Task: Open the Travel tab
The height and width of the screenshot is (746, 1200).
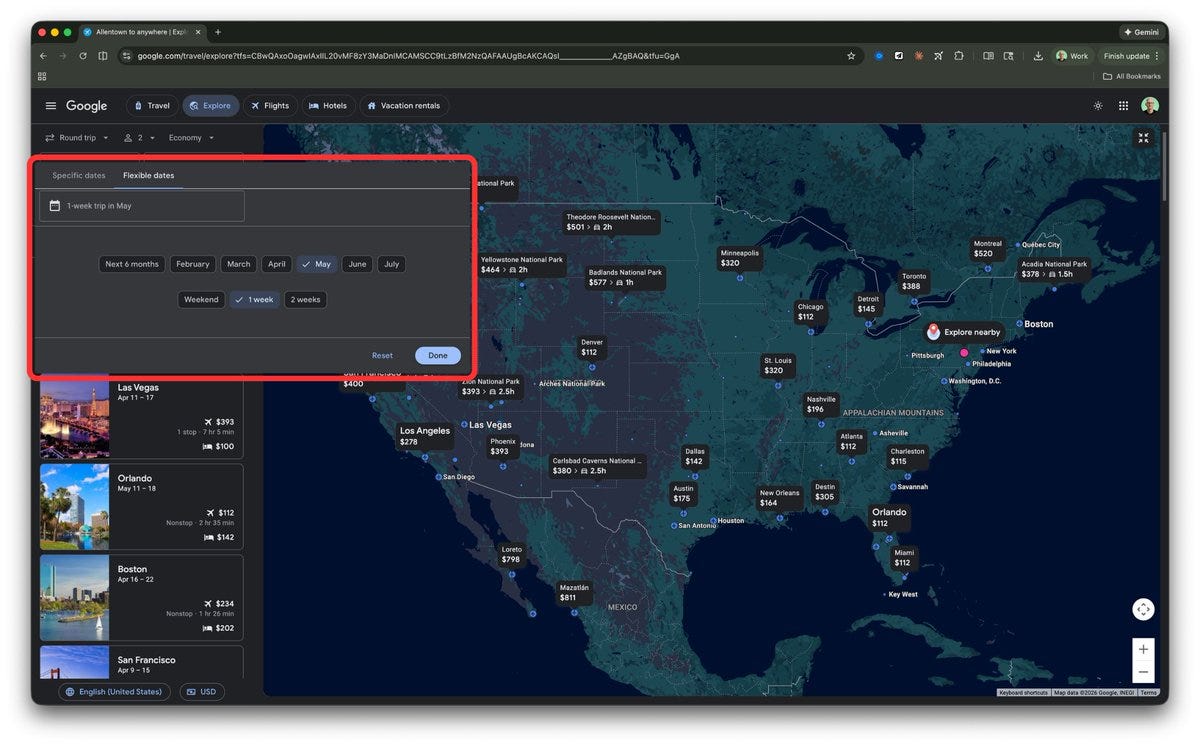Action: (151, 106)
